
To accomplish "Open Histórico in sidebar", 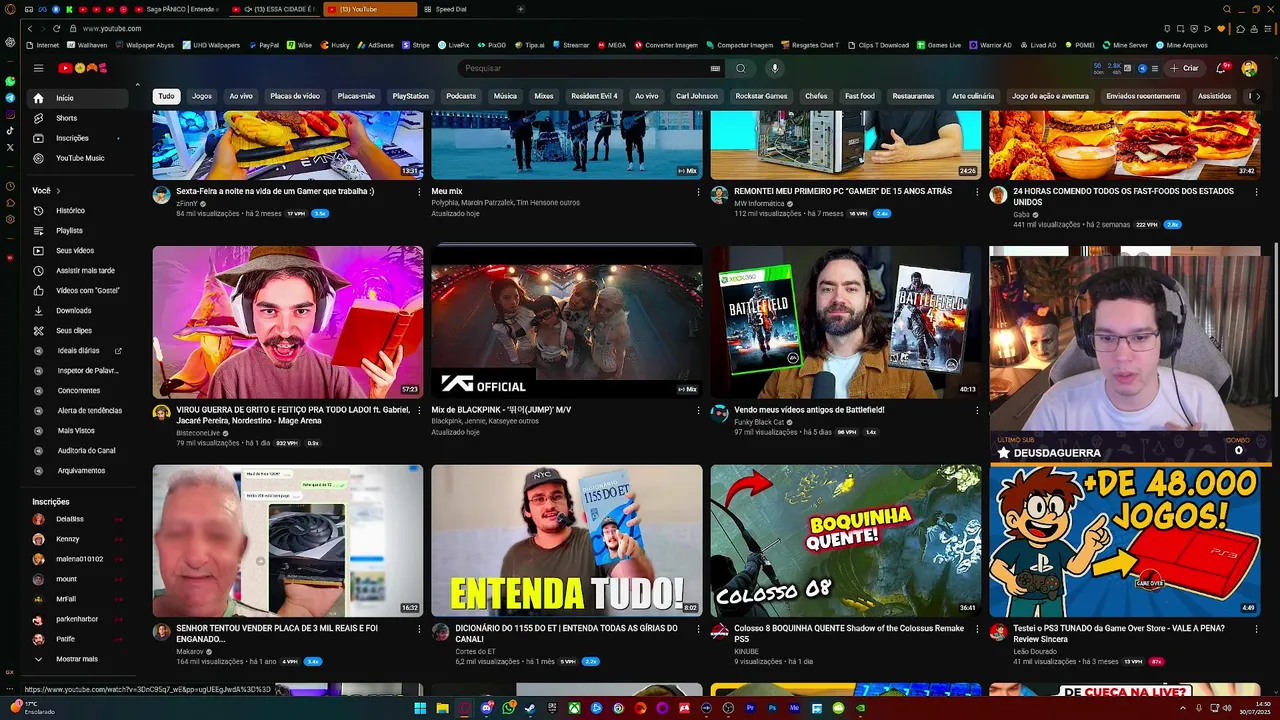I will pos(78,211).
